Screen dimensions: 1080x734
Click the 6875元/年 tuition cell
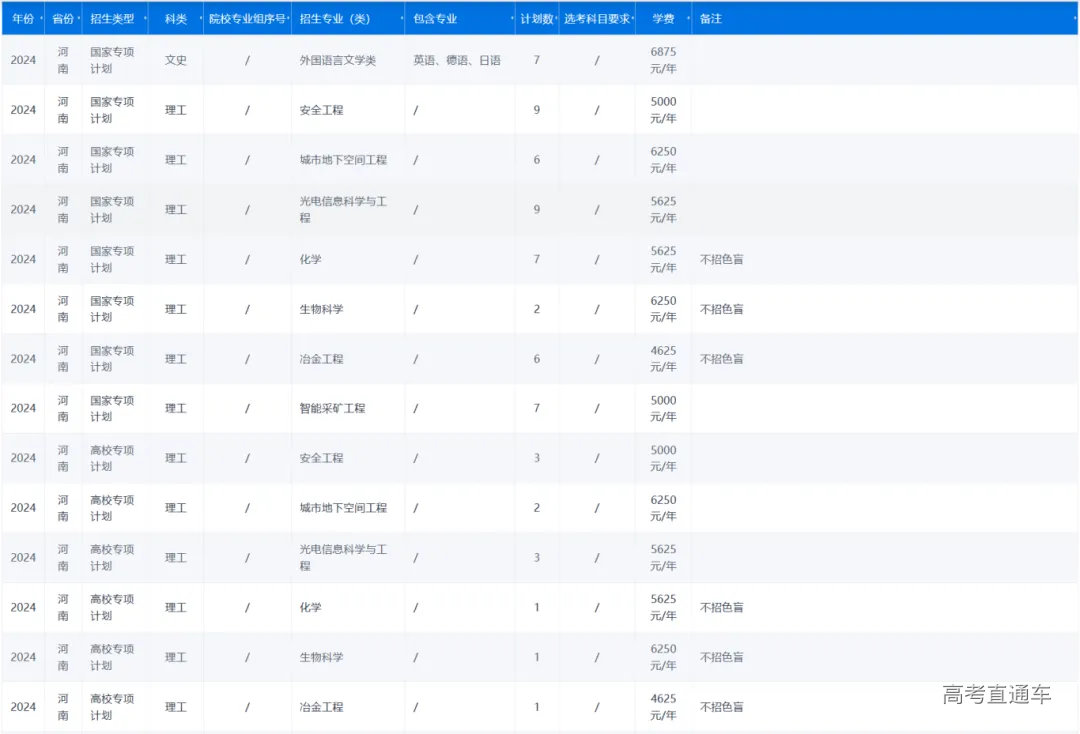[x=663, y=60]
